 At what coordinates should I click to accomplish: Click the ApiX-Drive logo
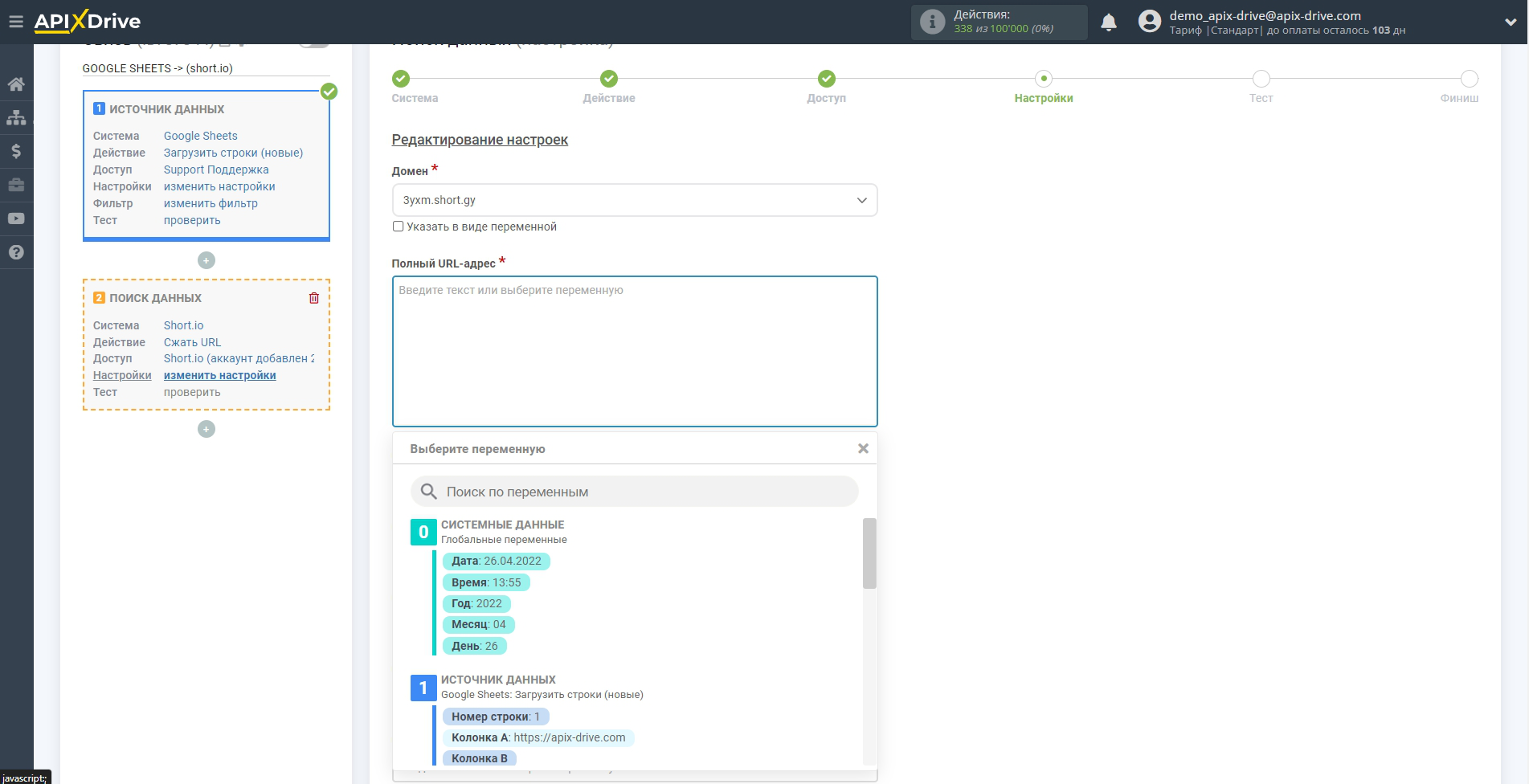[x=87, y=22]
